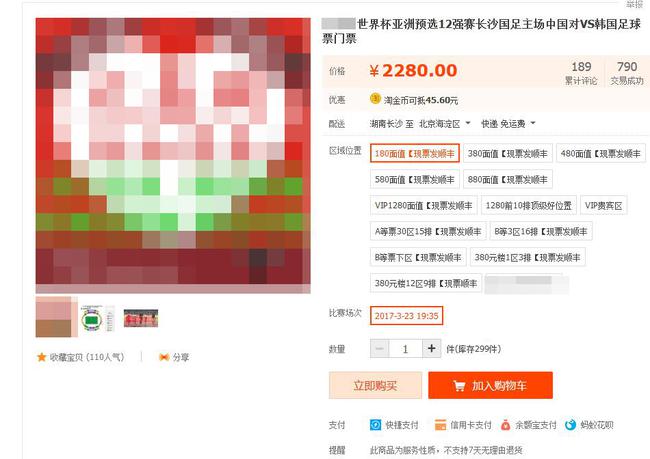Increase quantity with the plus button
Screen dimensions: 650x459
(432, 348)
